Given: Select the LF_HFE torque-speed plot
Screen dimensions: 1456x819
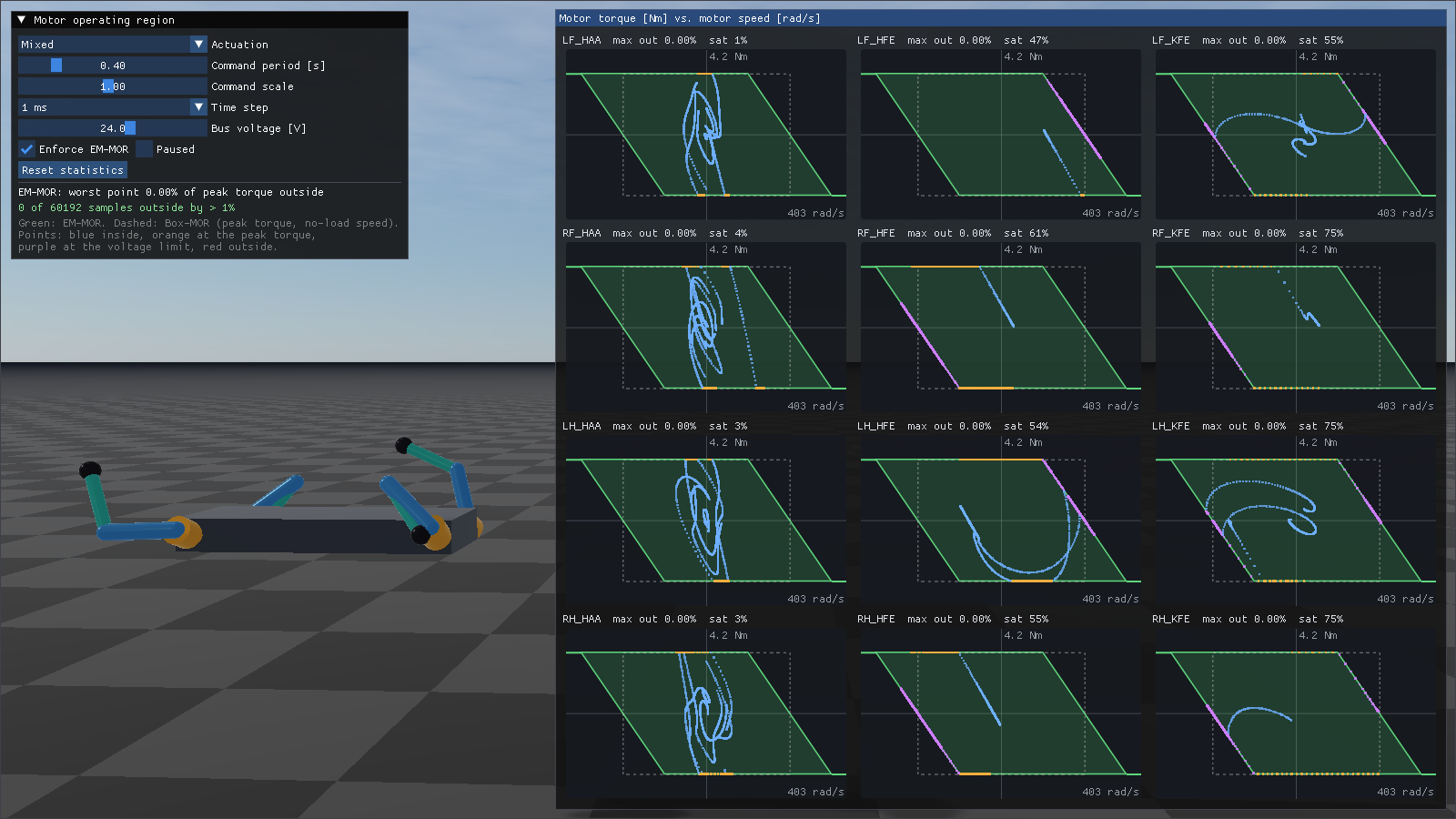Looking at the screenshot, I should point(1001,135).
